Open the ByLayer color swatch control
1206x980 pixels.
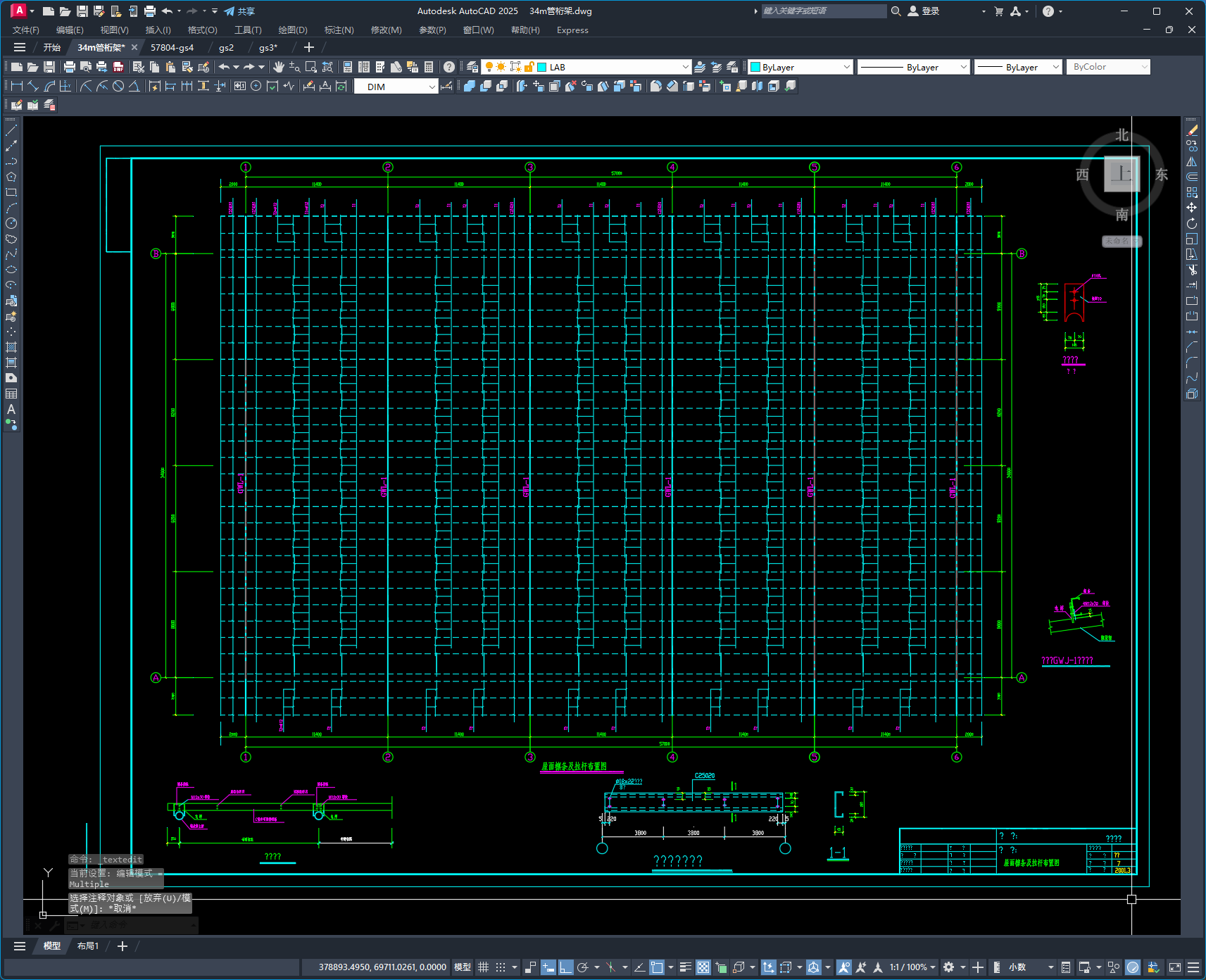tap(800, 67)
